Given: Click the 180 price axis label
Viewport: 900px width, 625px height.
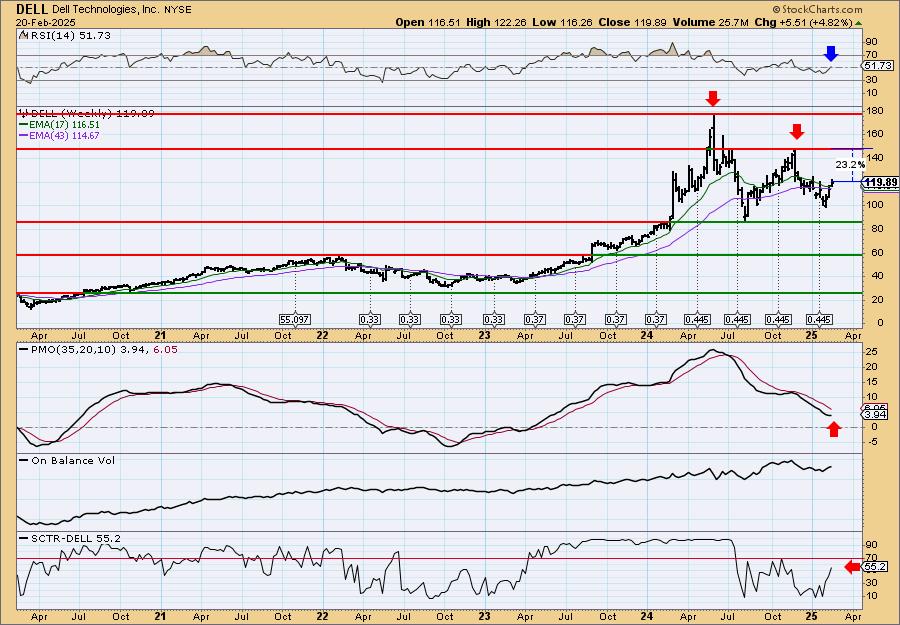Looking at the screenshot, I should pyautogui.click(x=874, y=110).
